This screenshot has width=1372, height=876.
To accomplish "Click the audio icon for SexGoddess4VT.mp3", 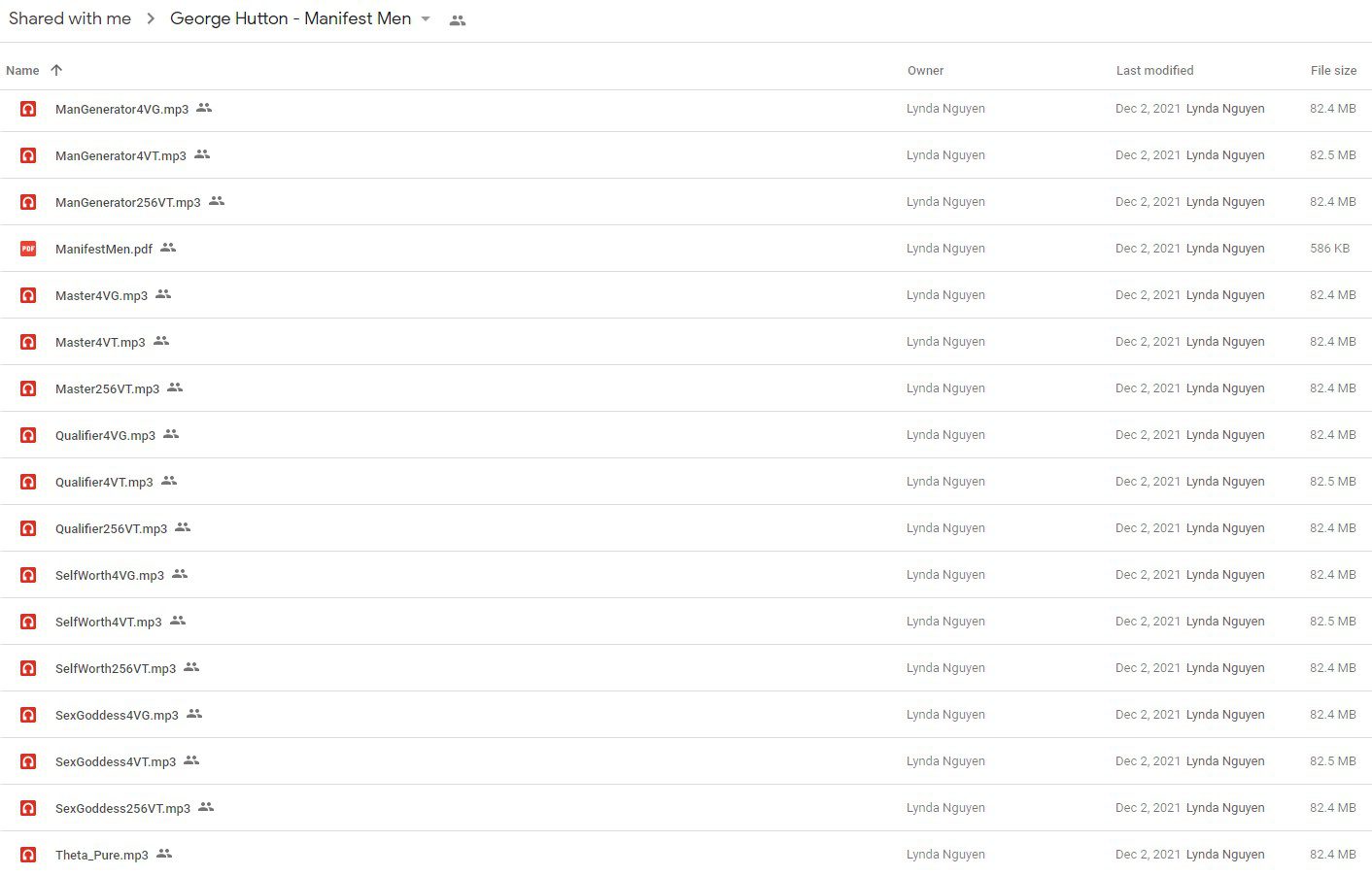I will (x=28, y=761).
